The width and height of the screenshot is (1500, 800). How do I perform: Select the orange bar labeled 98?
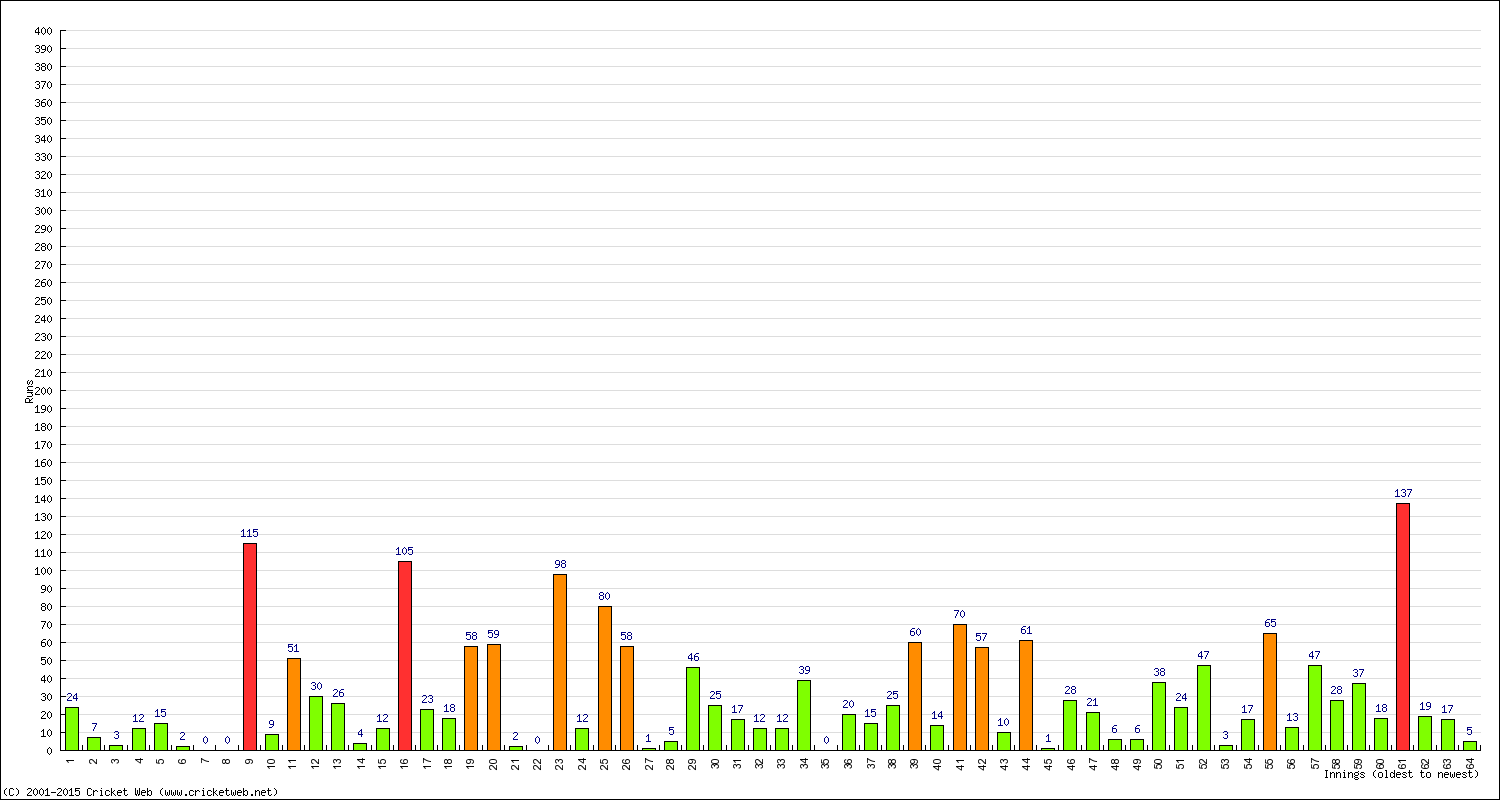(560, 662)
